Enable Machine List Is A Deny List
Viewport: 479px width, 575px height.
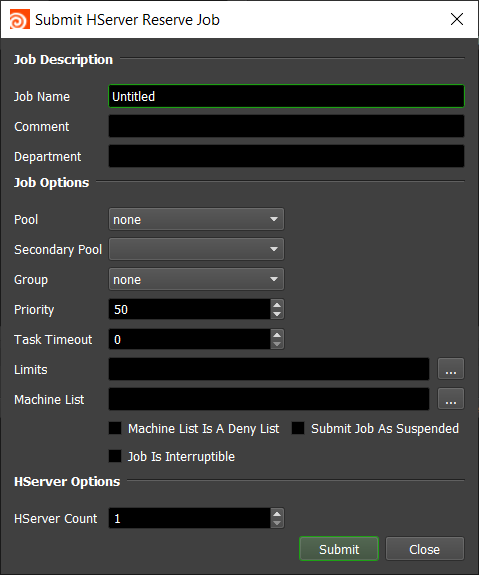click(115, 428)
